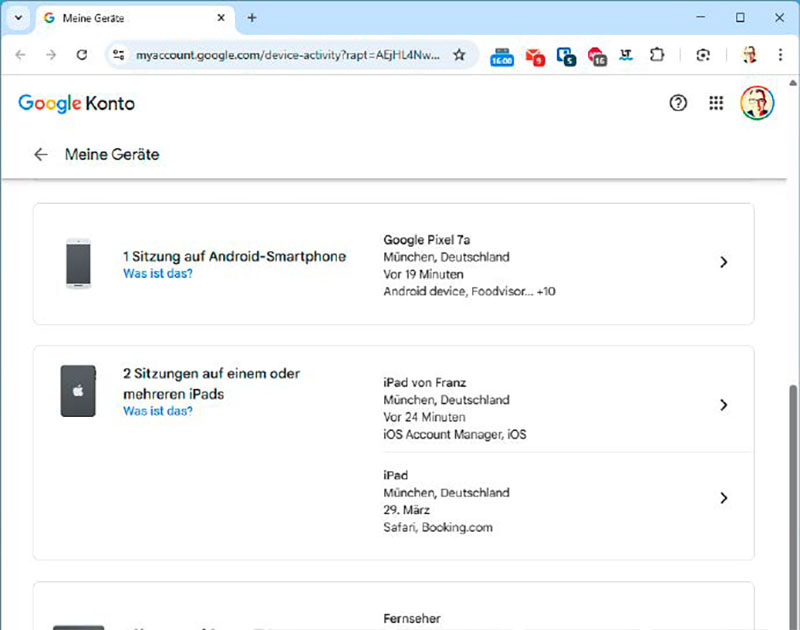Go back using browser back arrow

pos(20,55)
